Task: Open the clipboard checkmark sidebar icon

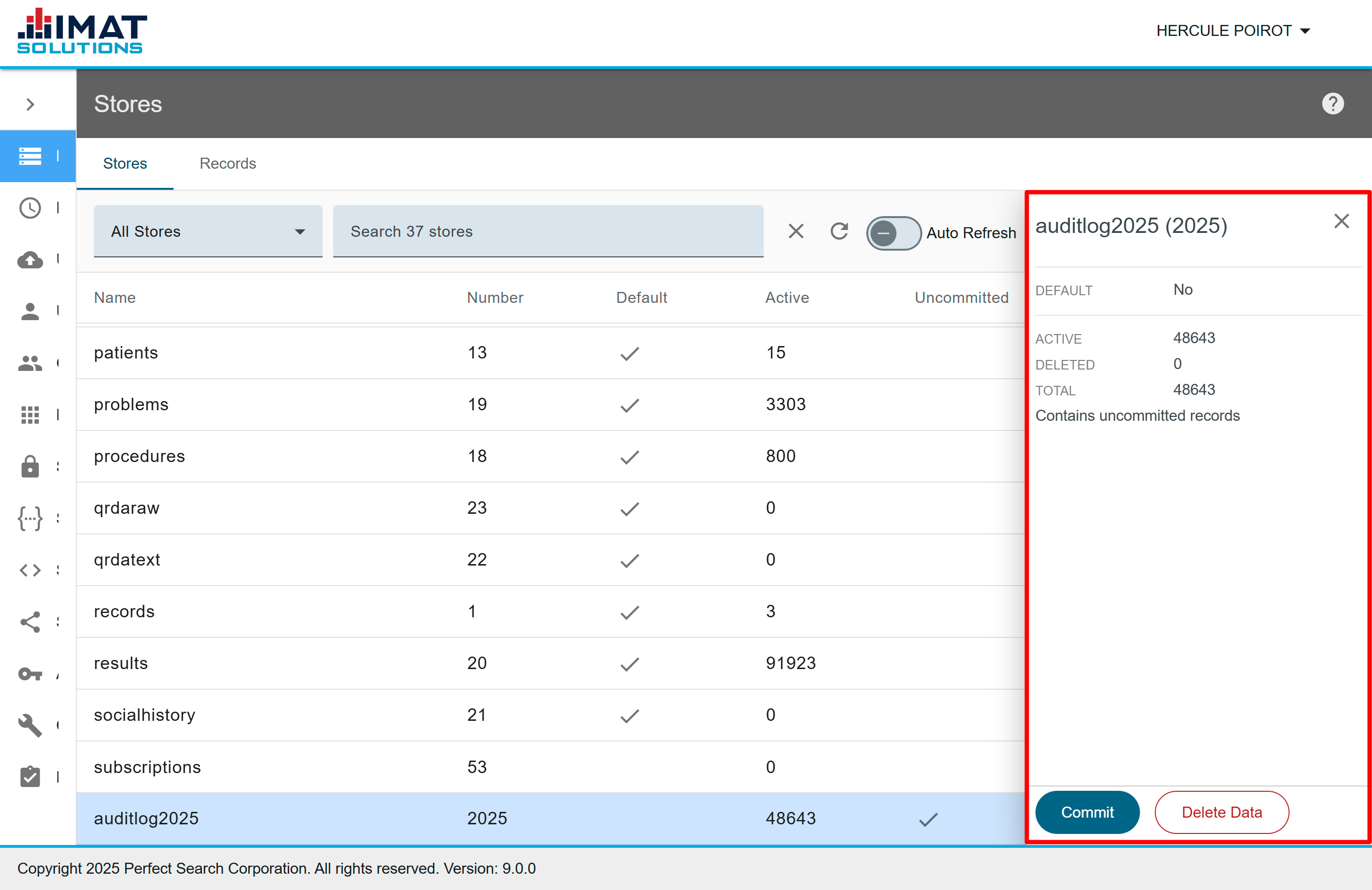Action: click(x=30, y=776)
